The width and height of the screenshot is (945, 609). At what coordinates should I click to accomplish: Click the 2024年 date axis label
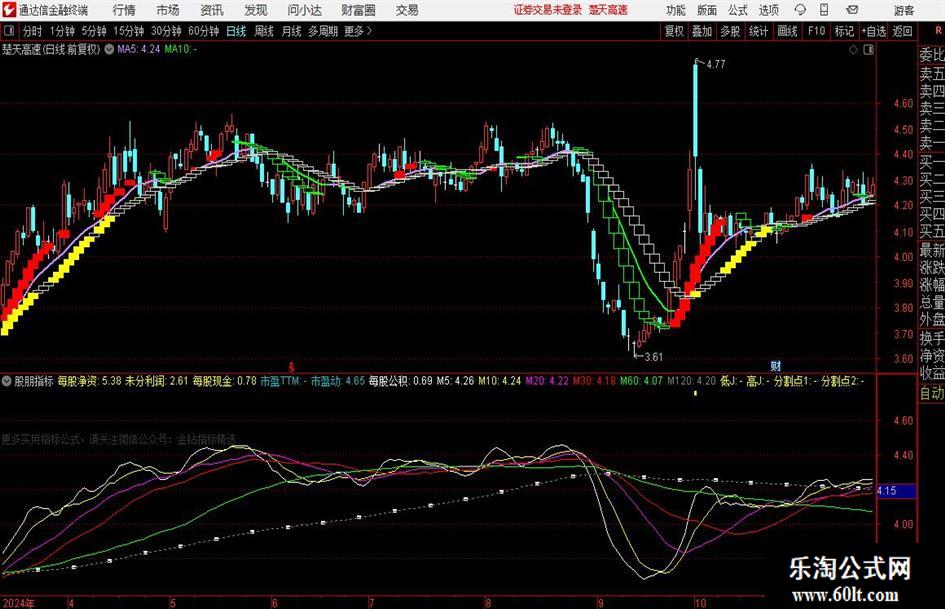pos(19,602)
